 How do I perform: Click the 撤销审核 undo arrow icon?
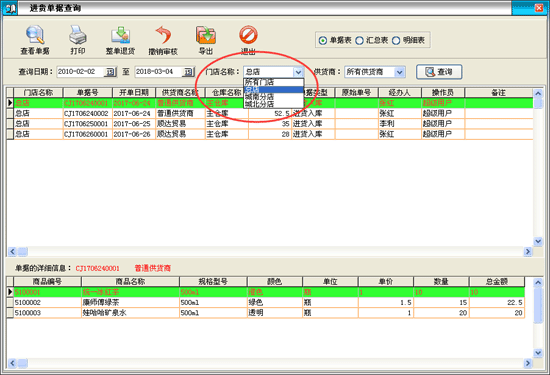tap(163, 35)
